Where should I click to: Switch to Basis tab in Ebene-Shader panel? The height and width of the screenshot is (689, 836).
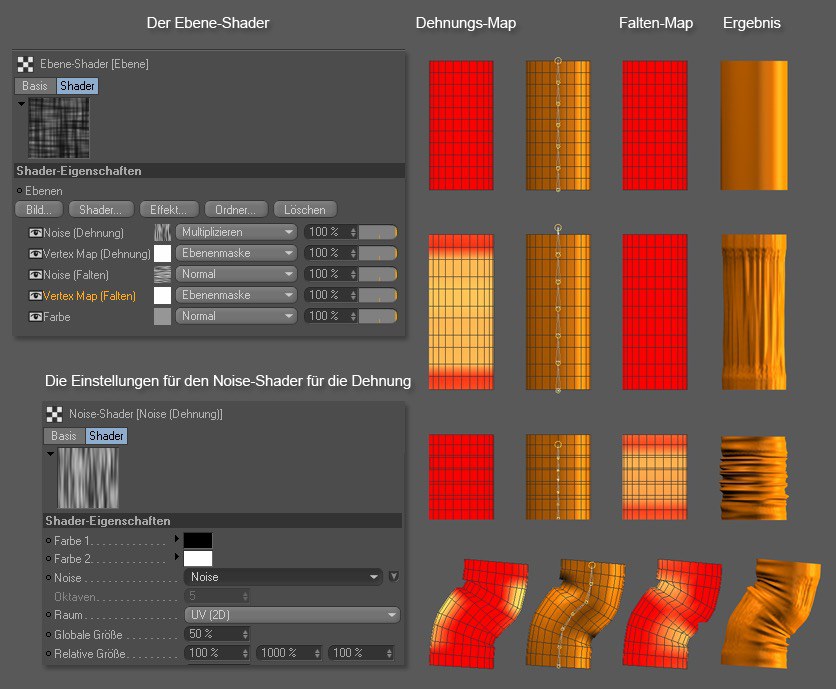pos(35,86)
